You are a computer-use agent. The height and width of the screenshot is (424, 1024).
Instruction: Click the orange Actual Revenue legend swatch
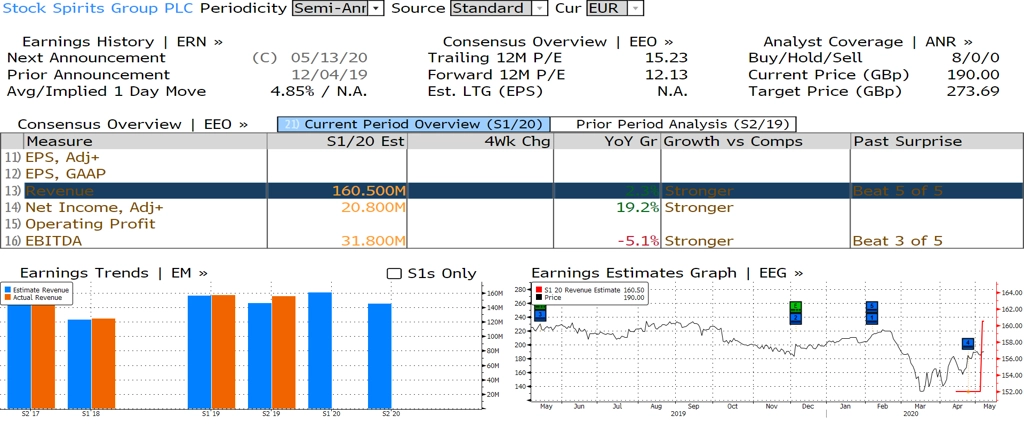click(7, 297)
